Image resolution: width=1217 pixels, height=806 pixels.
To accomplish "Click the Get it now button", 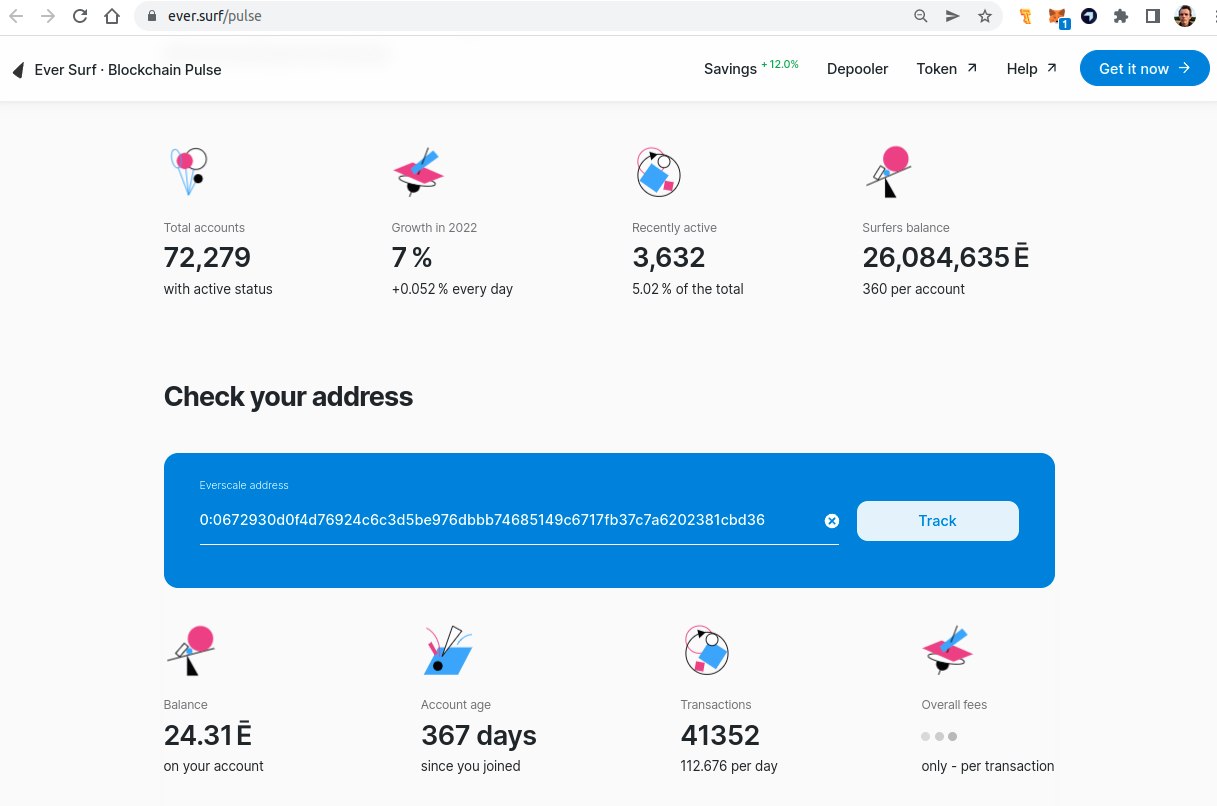I will [1144, 69].
